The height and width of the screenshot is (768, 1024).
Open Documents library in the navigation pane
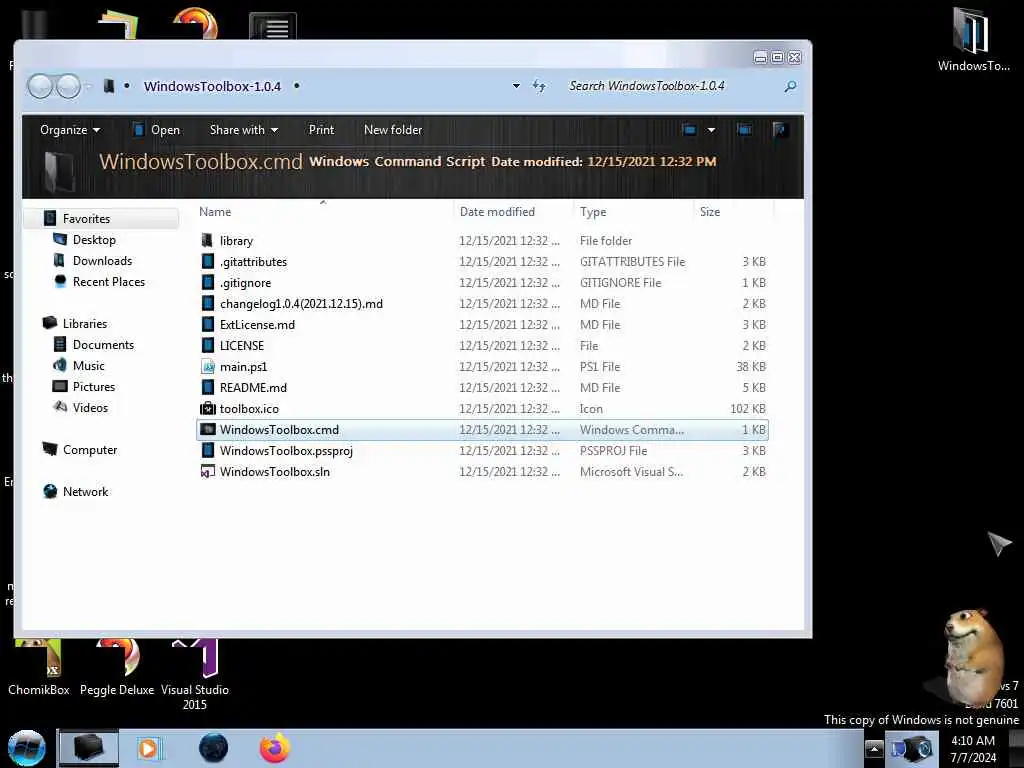[103, 345]
